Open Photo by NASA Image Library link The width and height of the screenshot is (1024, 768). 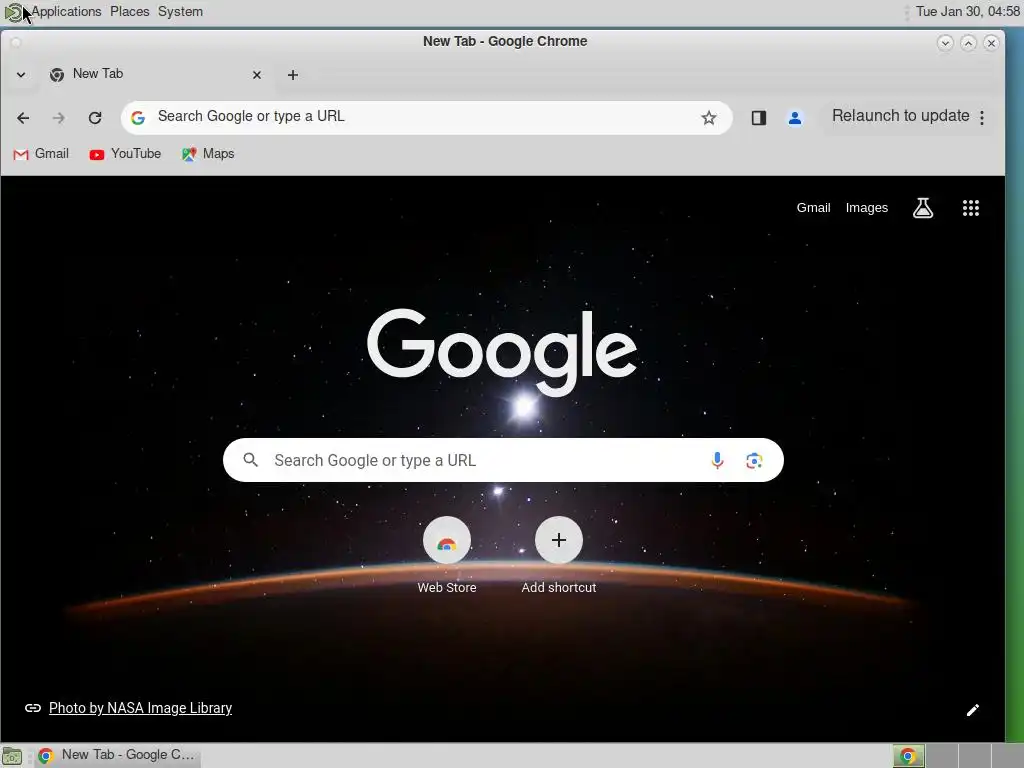pos(140,708)
